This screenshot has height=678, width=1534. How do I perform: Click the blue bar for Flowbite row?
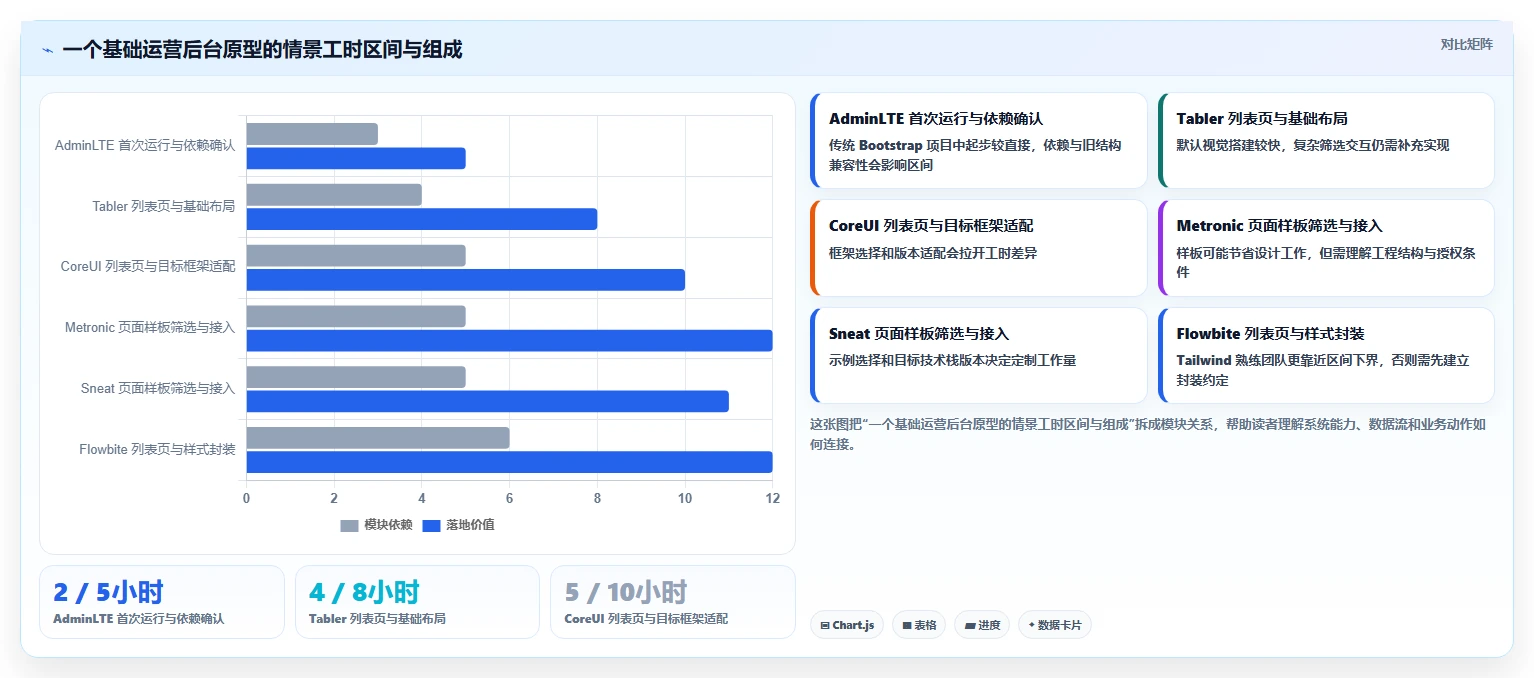tap(509, 462)
